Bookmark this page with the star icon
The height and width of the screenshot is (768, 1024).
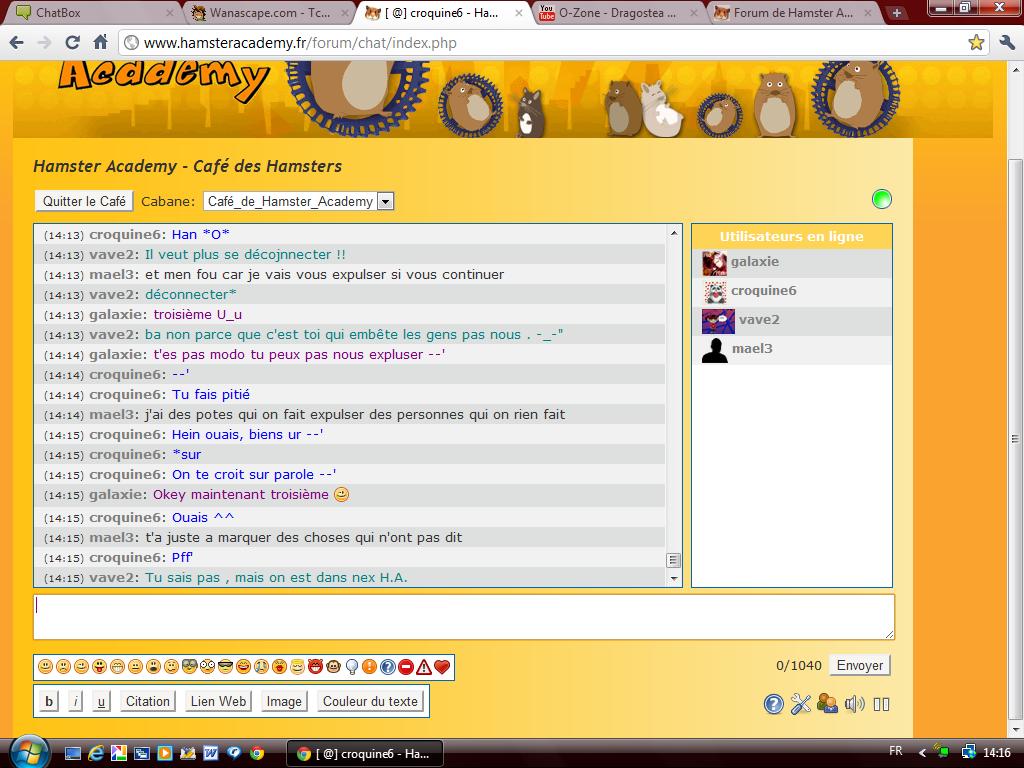point(976,43)
